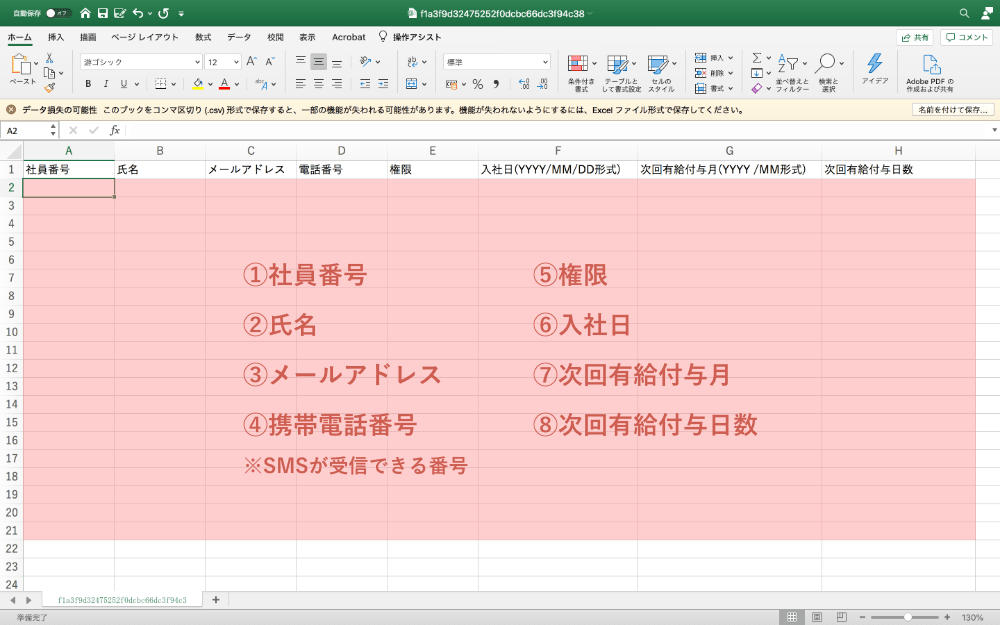Switch to the 挿入 ribbon tab

(x=56, y=37)
